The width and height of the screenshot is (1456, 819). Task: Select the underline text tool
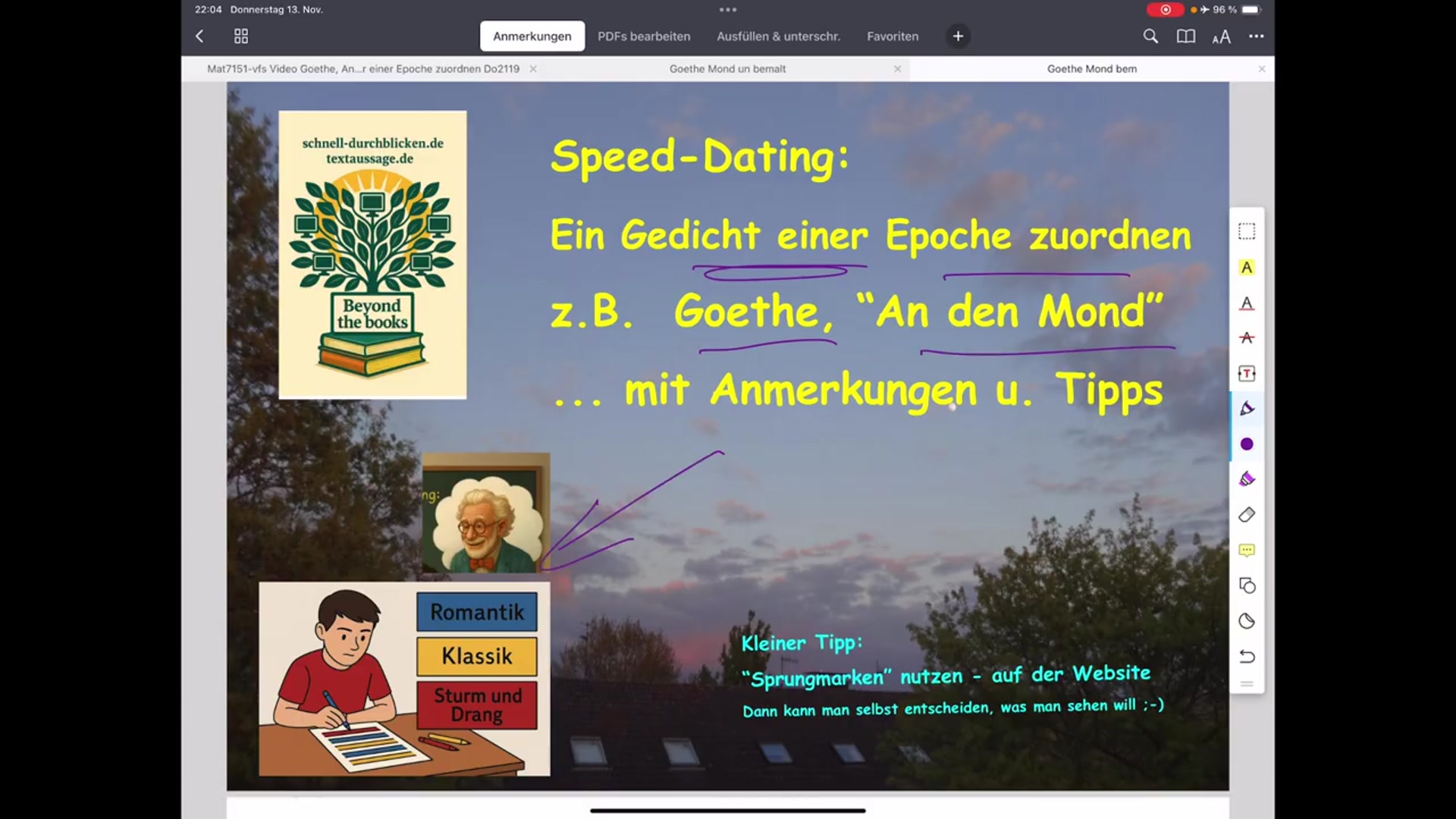tap(1247, 303)
